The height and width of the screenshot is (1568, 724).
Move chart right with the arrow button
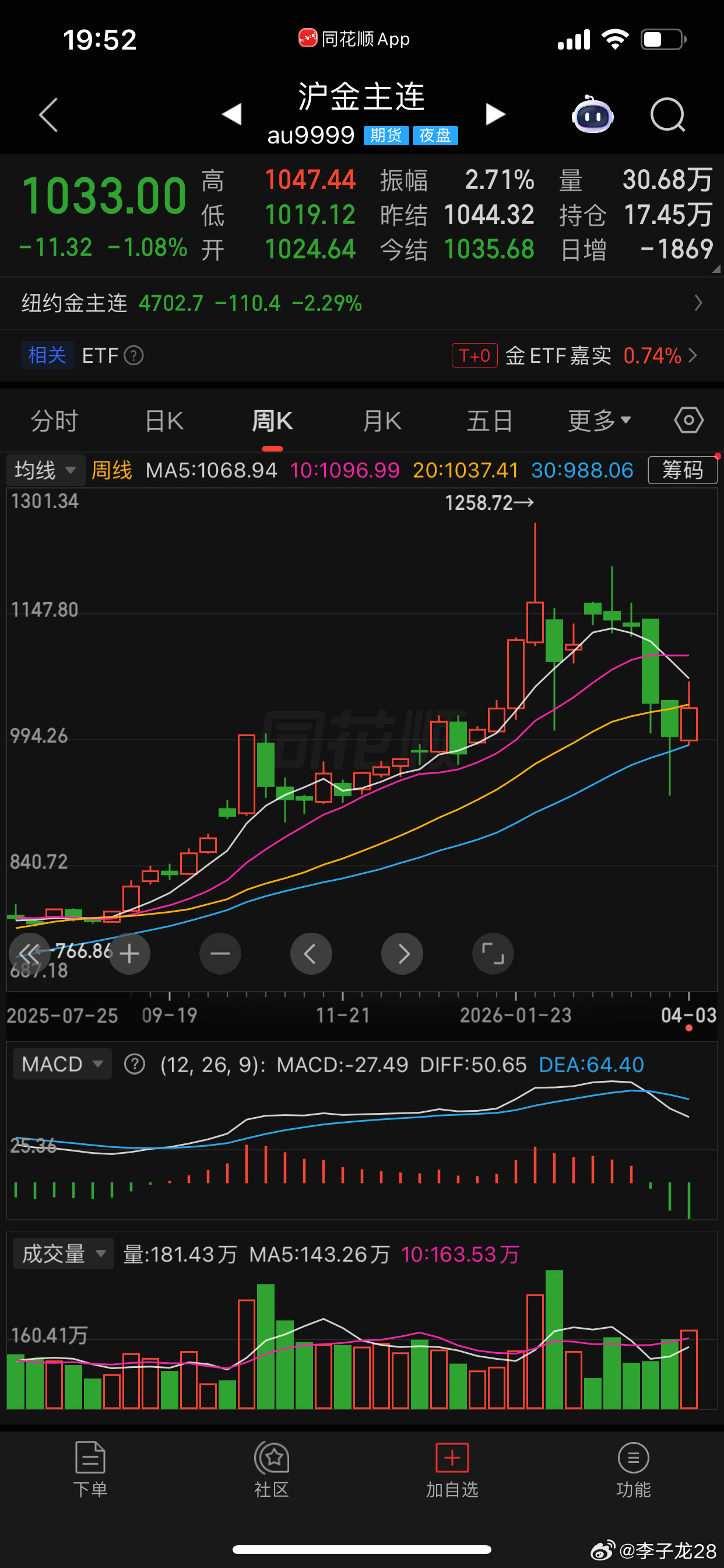[402, 953]
